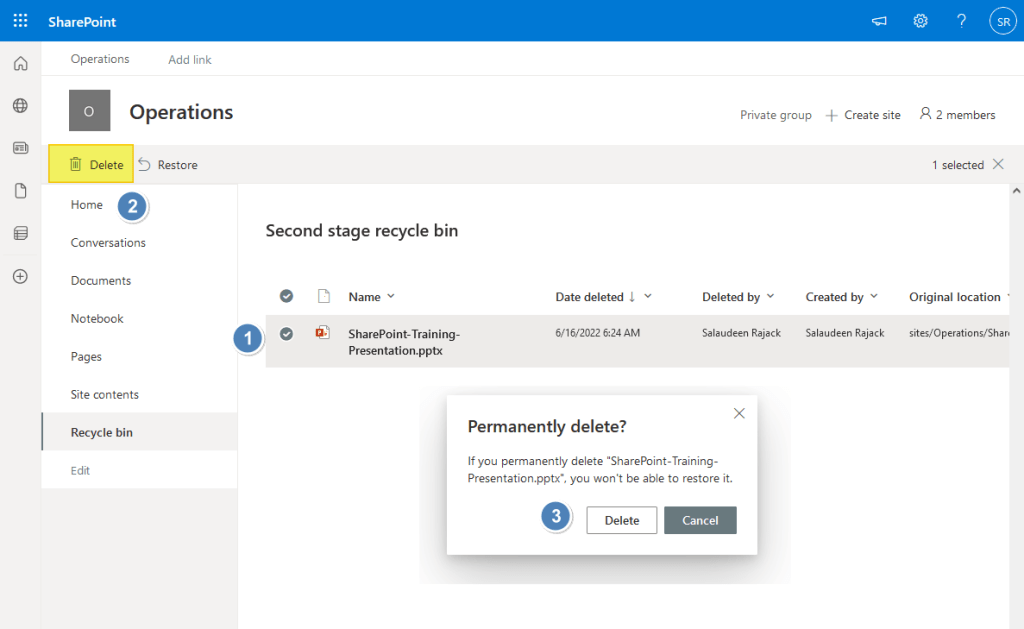Click Add link in top navigation

click(189, 59)
